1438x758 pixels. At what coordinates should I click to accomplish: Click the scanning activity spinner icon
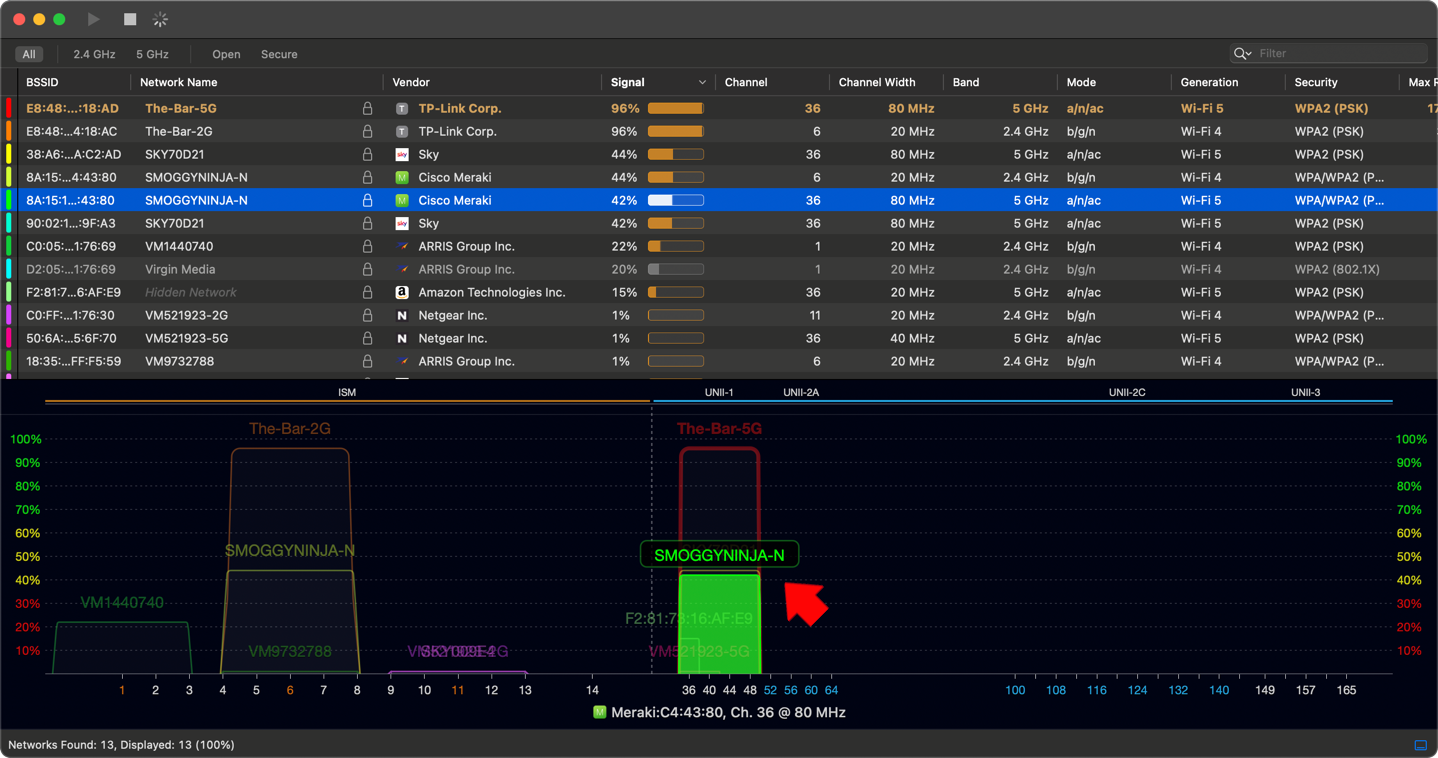click(160, 19)
